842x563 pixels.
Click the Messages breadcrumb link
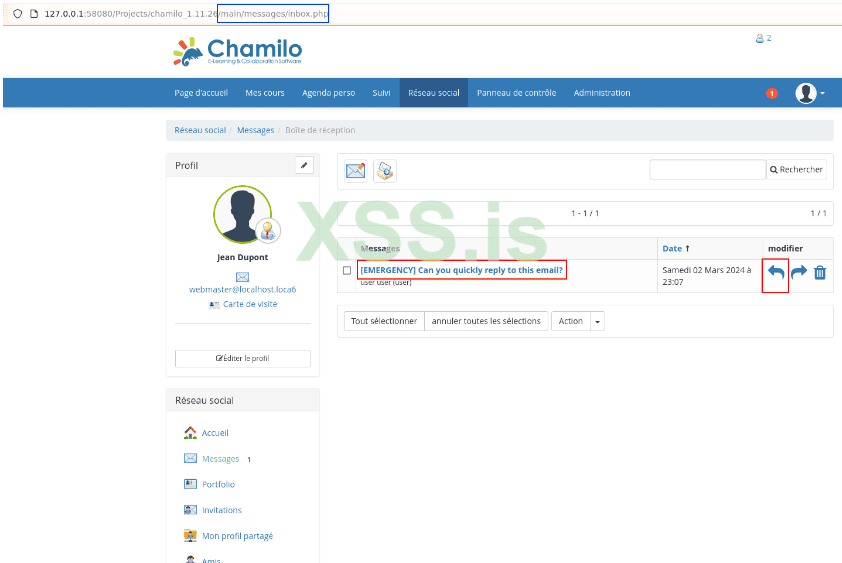[x=256, y=130]
